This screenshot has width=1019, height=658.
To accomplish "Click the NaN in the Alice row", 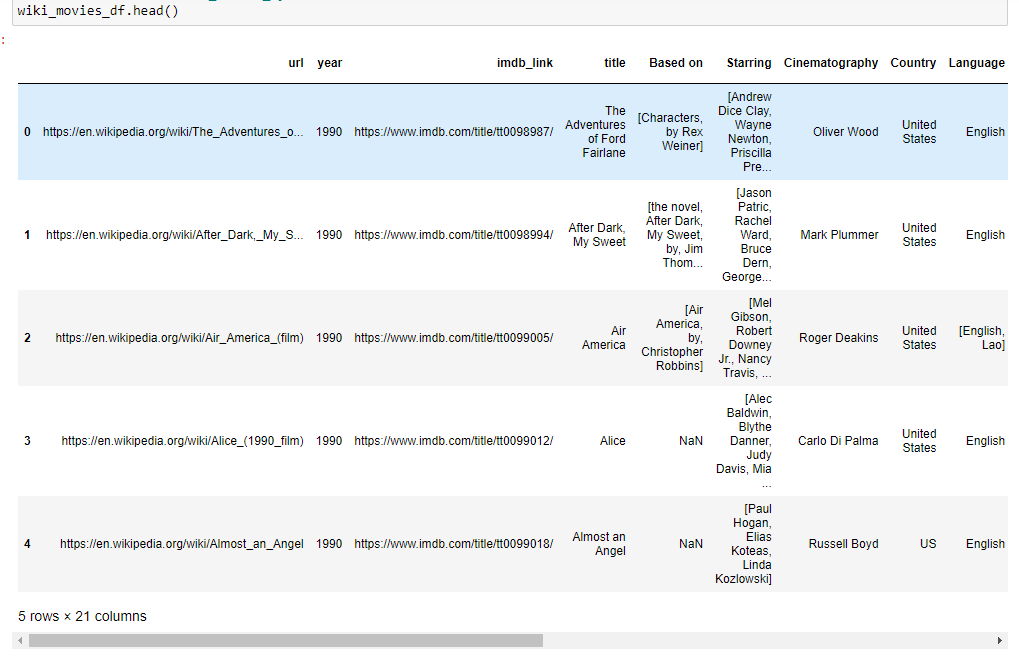I will coord(691,441).
